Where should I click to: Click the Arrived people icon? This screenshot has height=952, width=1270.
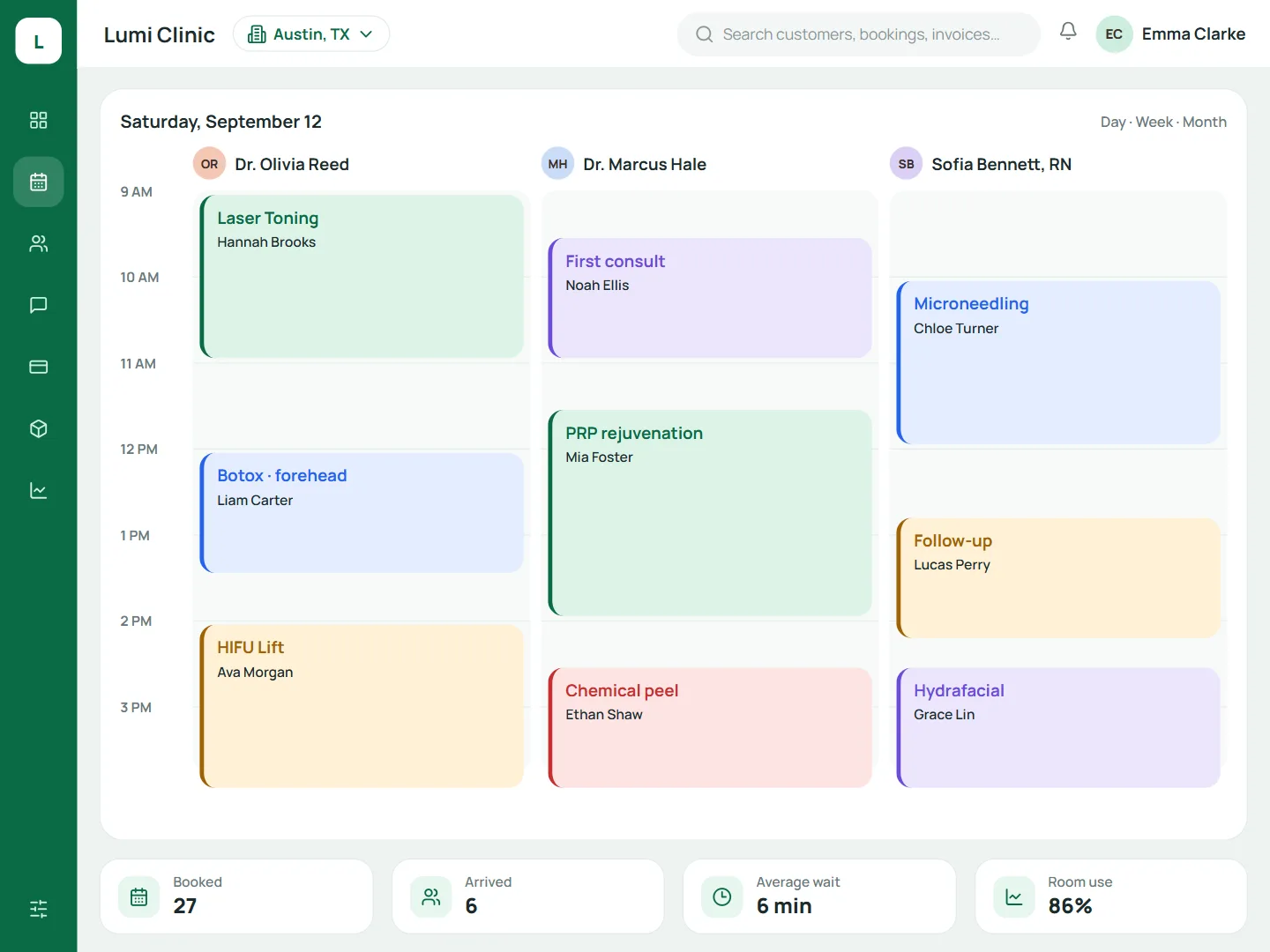[x=431, y=897]
